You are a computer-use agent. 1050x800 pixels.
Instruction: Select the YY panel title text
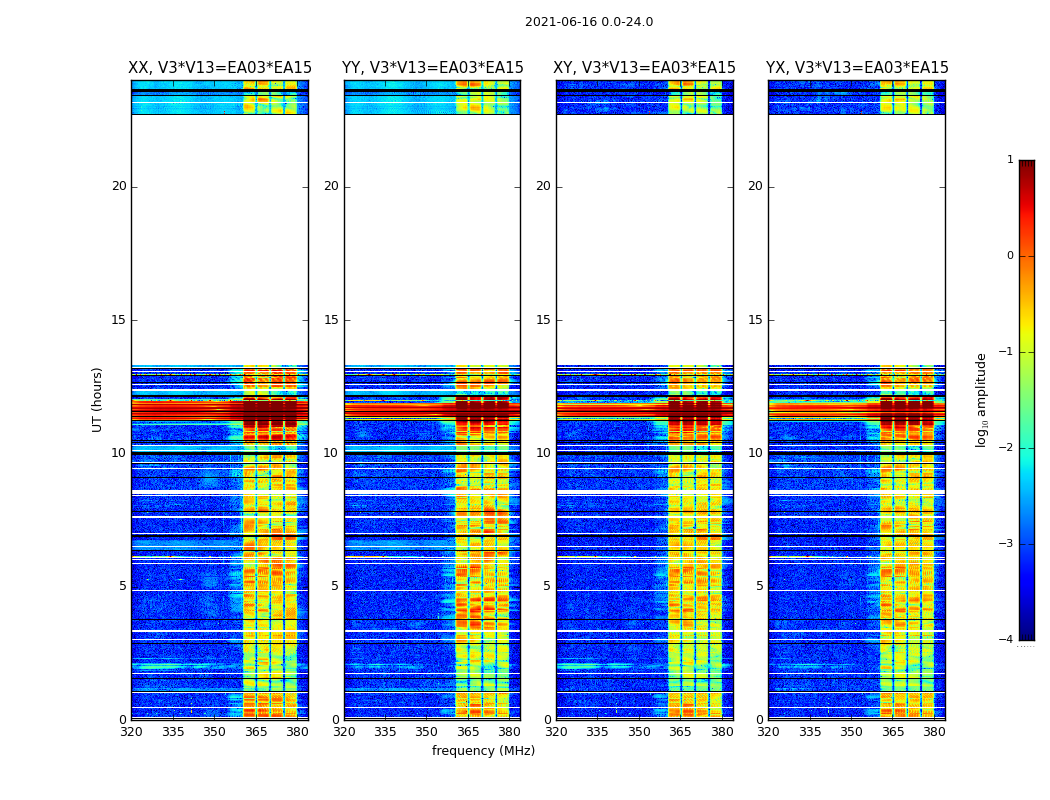tap(432, 68)
